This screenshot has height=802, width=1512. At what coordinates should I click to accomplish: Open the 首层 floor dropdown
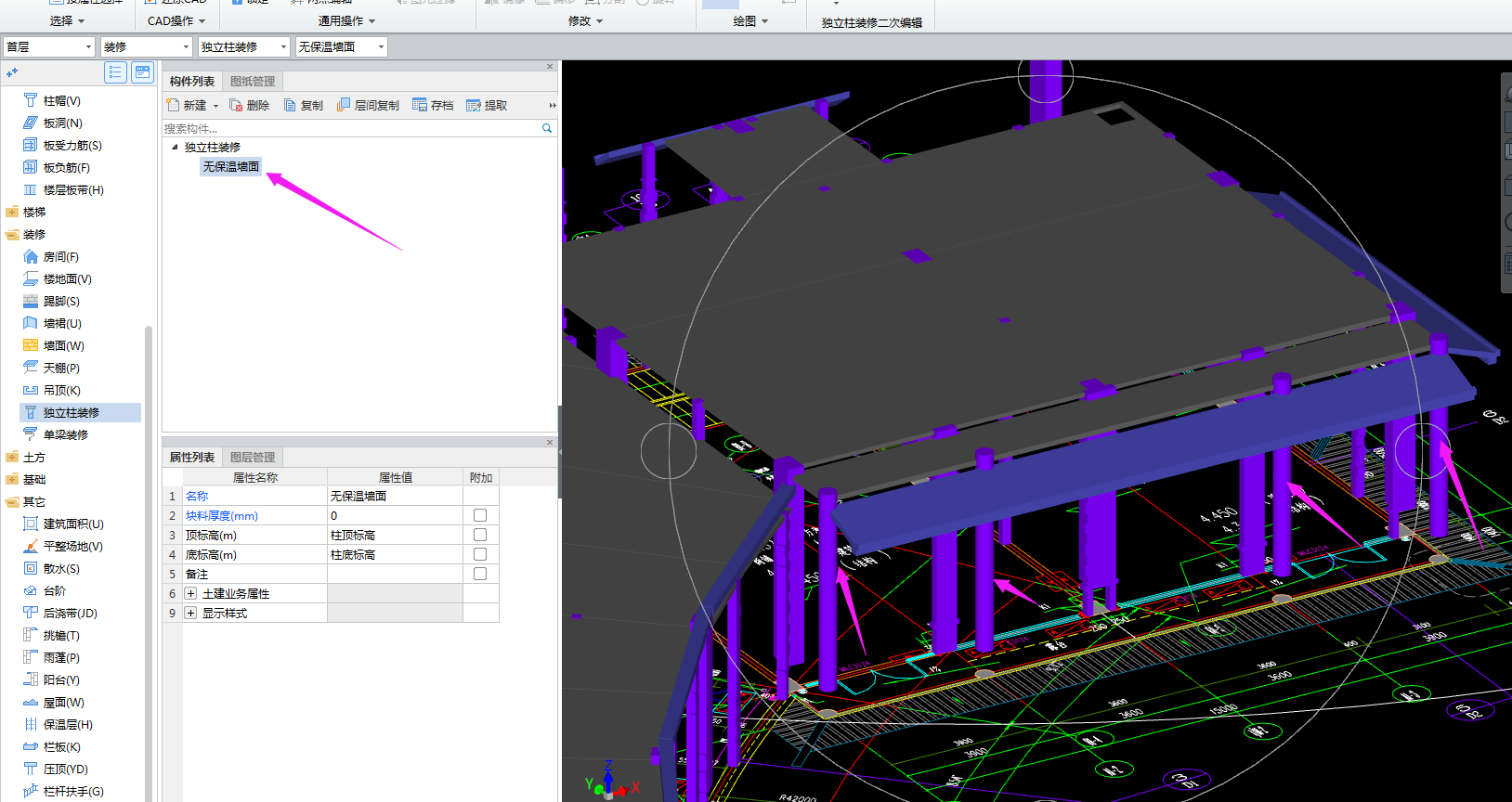click(x=49, y=46)
